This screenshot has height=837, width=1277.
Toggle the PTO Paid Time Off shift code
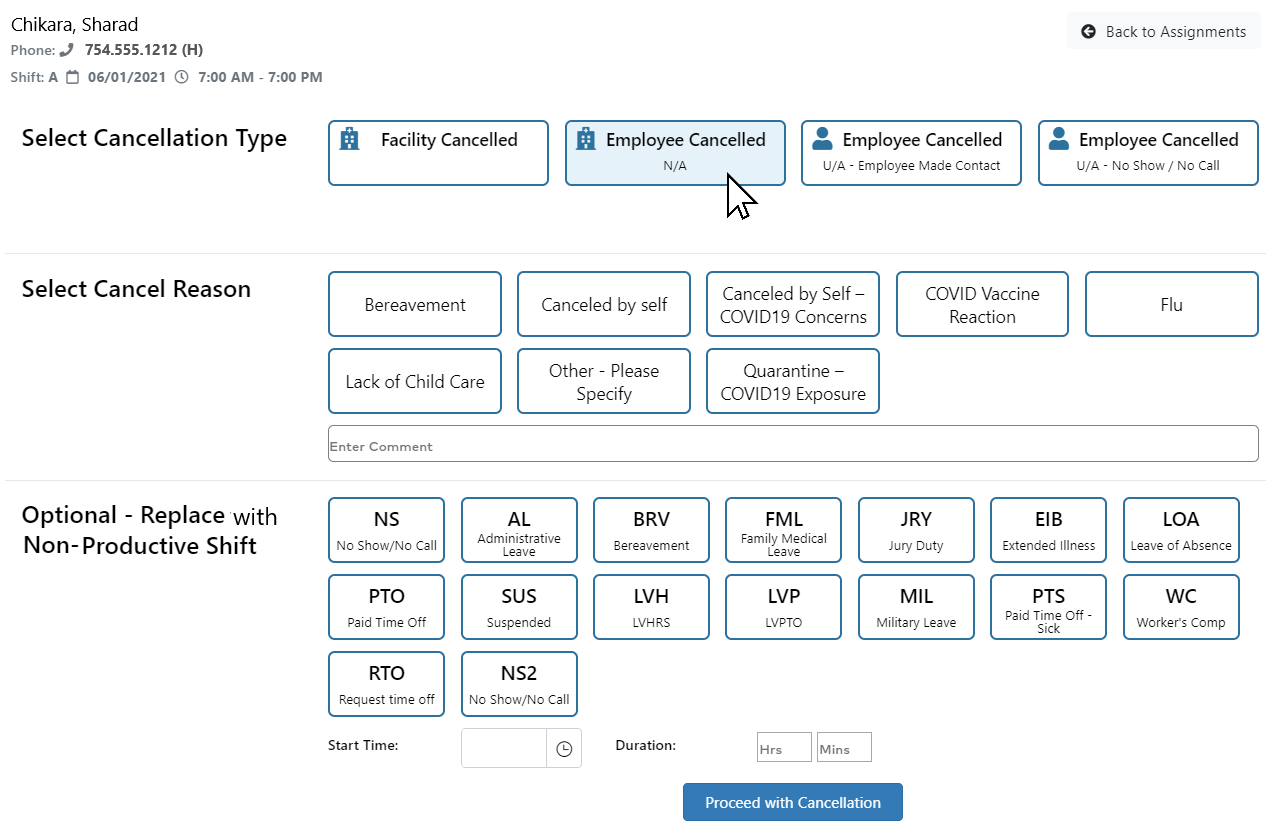point(386,606)
